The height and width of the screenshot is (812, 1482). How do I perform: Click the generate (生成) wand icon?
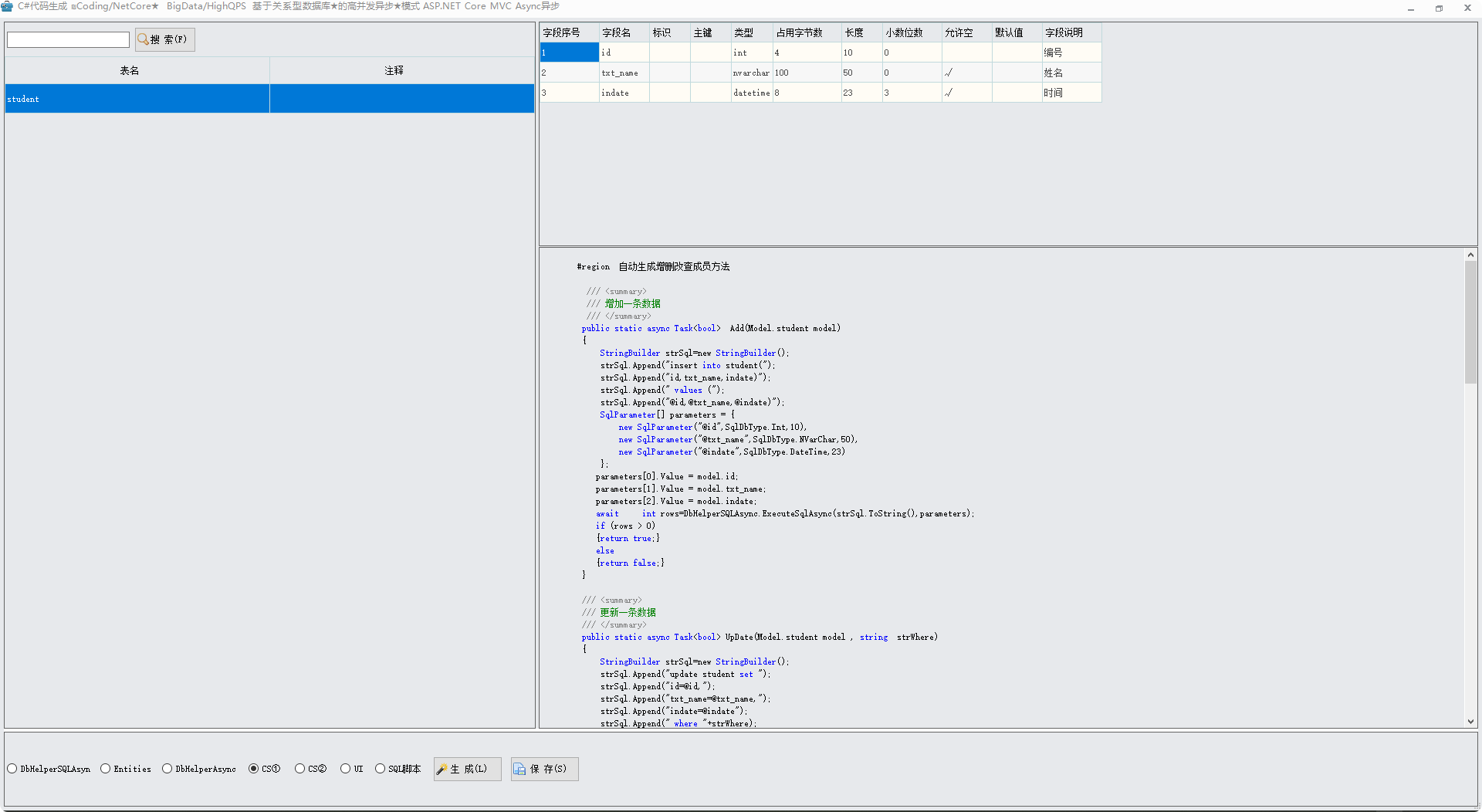pos(442,770)
